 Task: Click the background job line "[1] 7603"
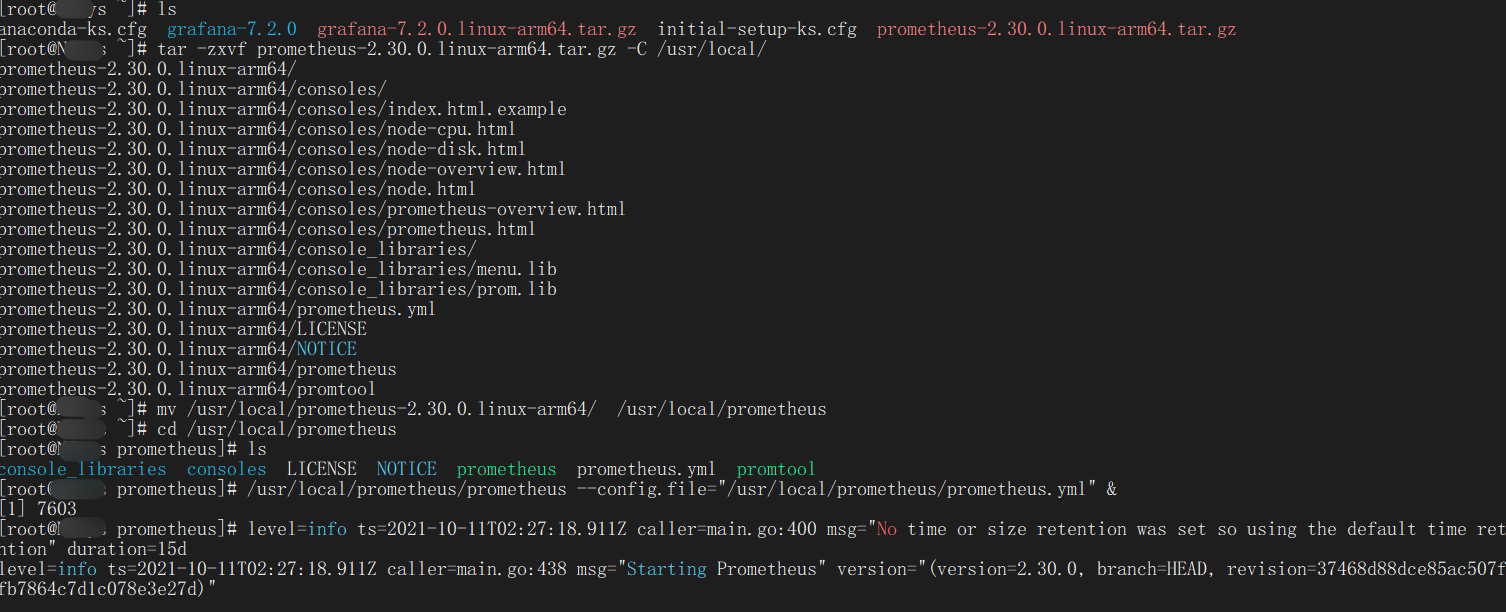(x=39, y=509)
